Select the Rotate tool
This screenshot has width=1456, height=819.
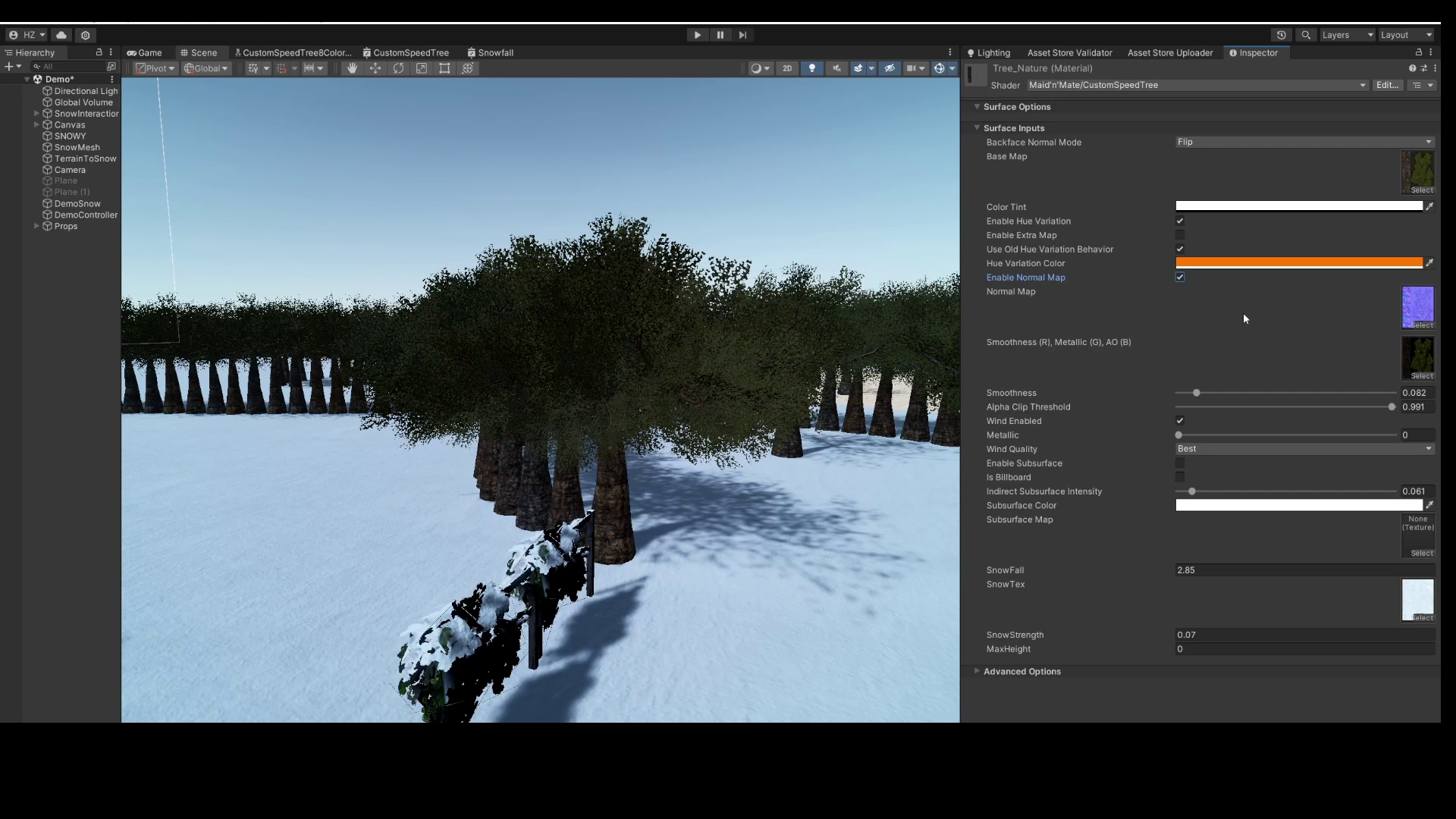(398, 68)
